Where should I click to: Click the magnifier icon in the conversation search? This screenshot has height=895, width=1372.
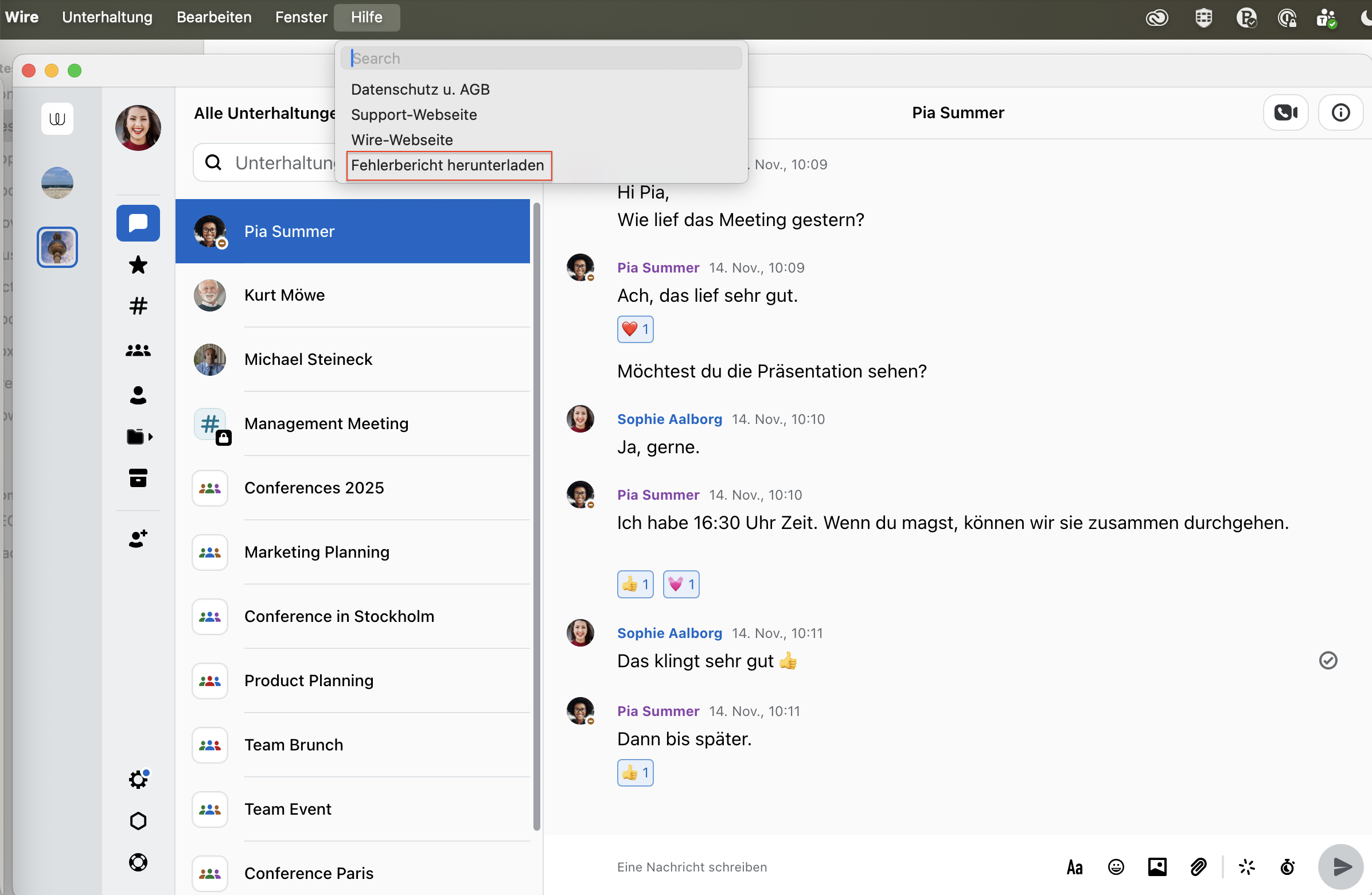tap(213, 162)
